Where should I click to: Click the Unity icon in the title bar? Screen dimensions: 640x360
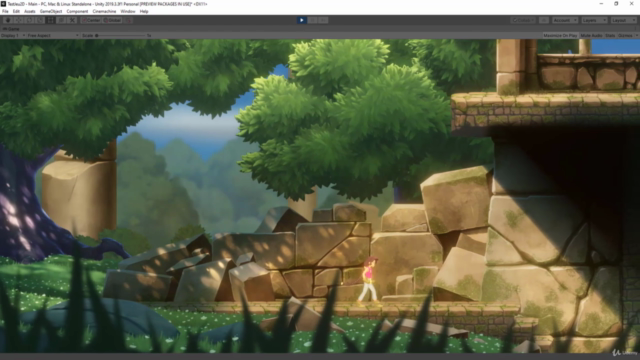(4, 4)
